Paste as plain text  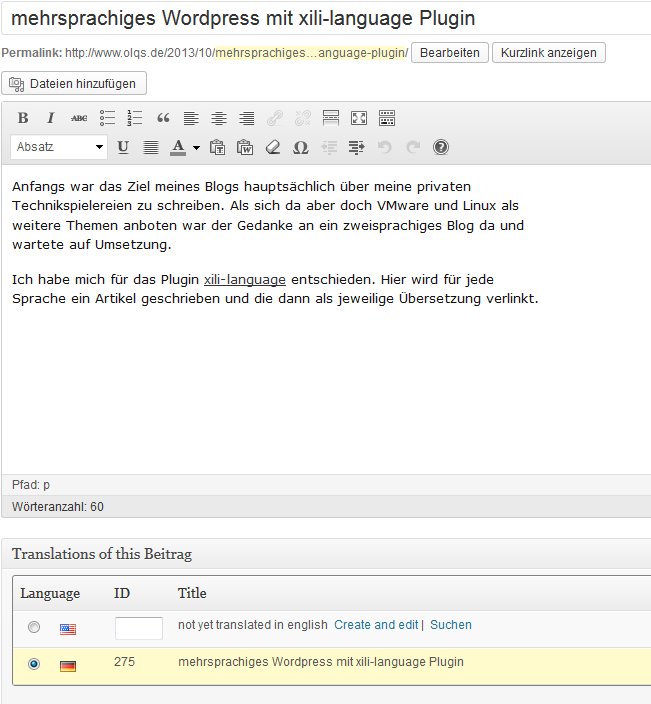[217, 147]
